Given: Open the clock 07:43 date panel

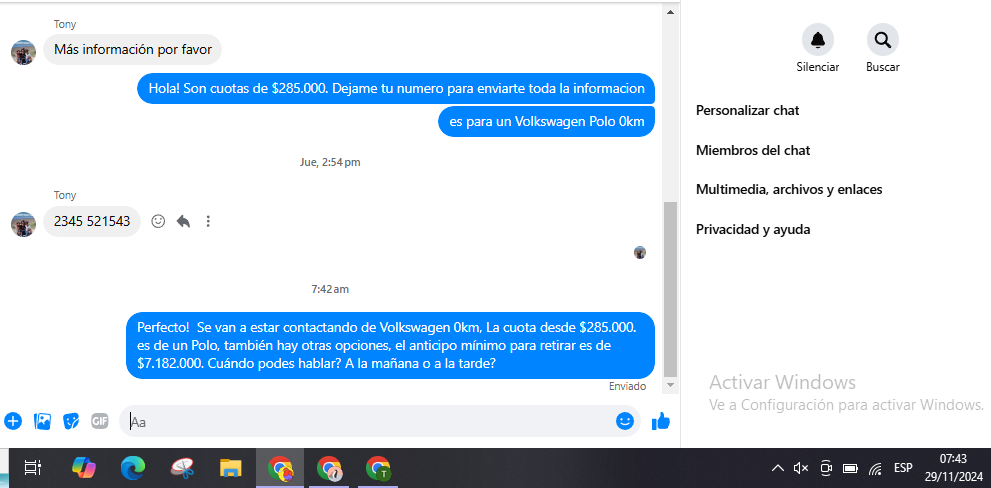Looking at the screenshot, I should [953, 468].
